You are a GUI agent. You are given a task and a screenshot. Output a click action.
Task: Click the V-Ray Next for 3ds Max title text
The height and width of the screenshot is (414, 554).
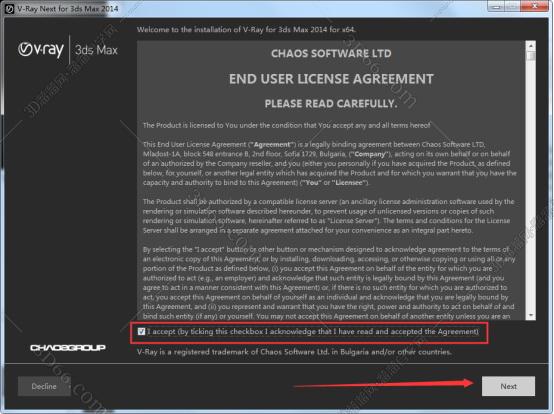click(x=67, y=9)
